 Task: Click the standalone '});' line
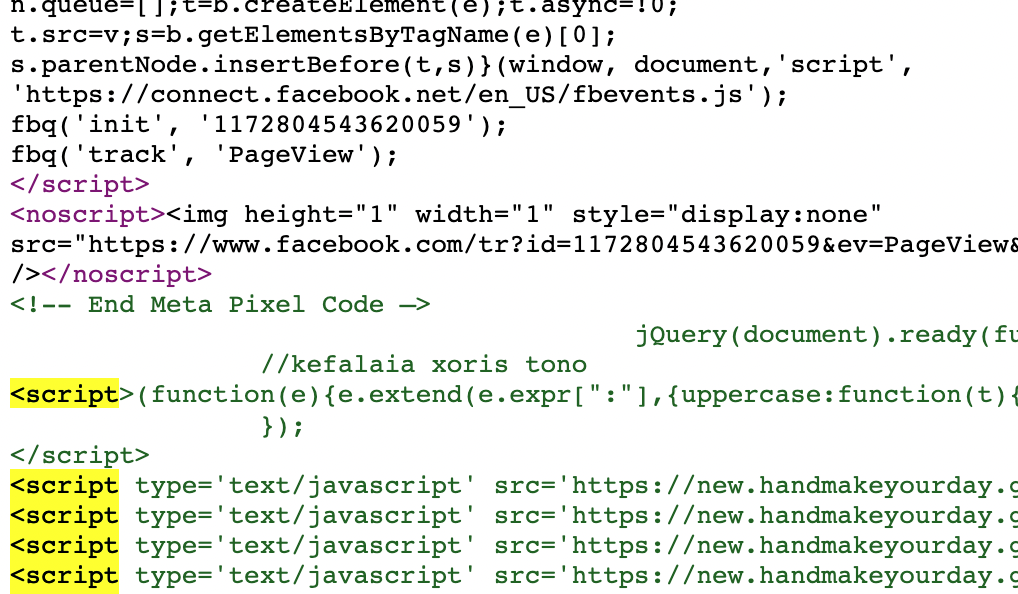point(282,427)
